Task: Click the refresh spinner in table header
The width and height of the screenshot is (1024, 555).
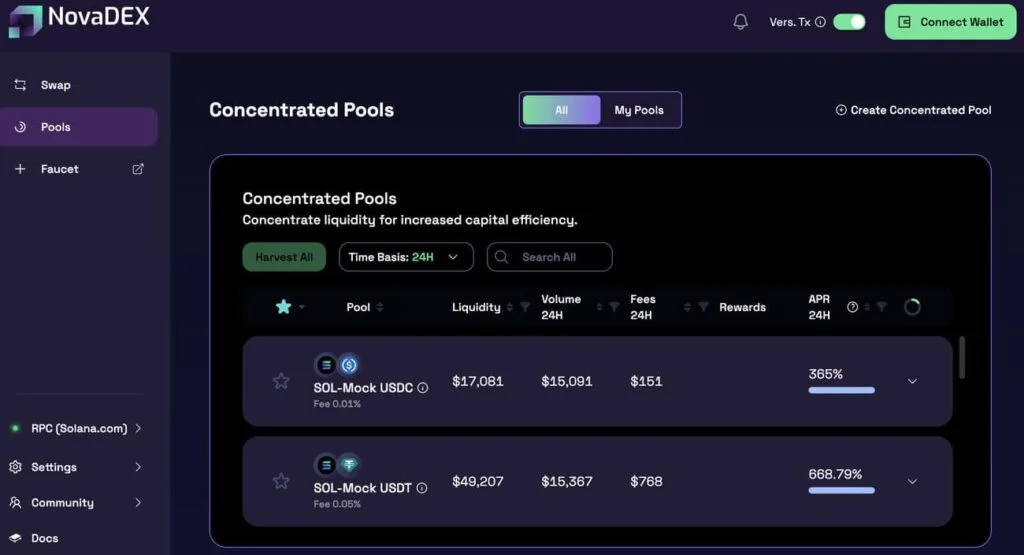Action: coord(912,307)
